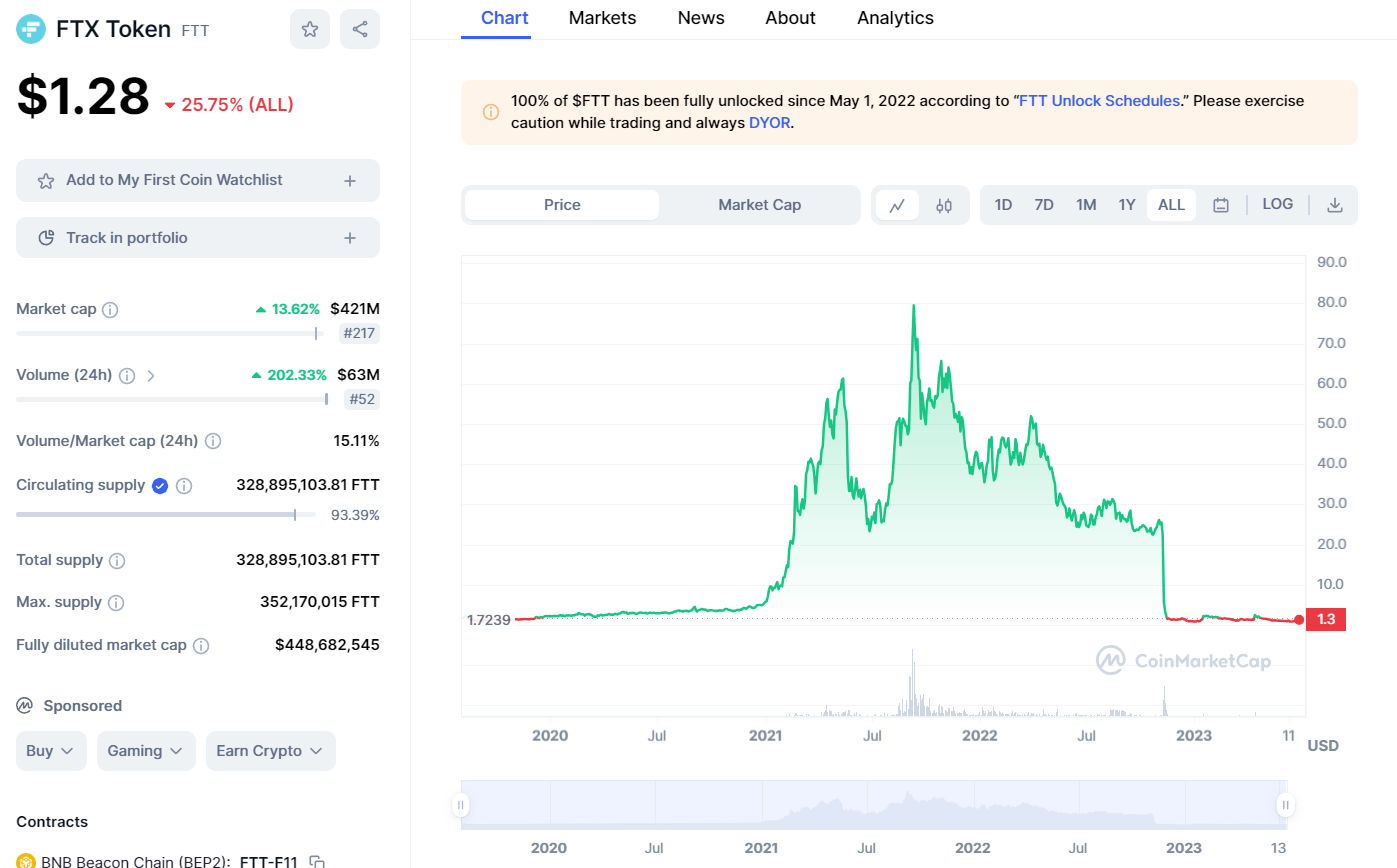Image resolution: width=1397 pixels, height=868 pixels.
Task: Click the $448,682,545 fully diluted value
Action: click(327, 645)
